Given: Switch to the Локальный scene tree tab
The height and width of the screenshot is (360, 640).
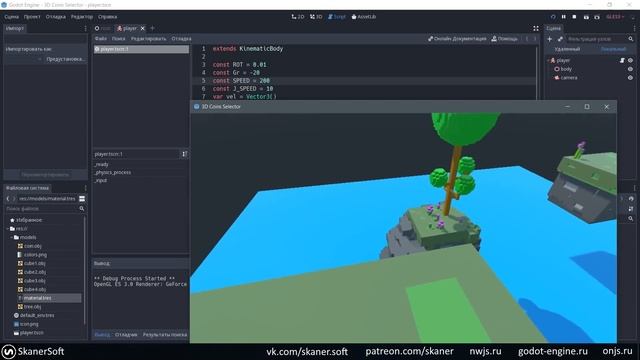Looking at the screenshot, I should (613, 49).
